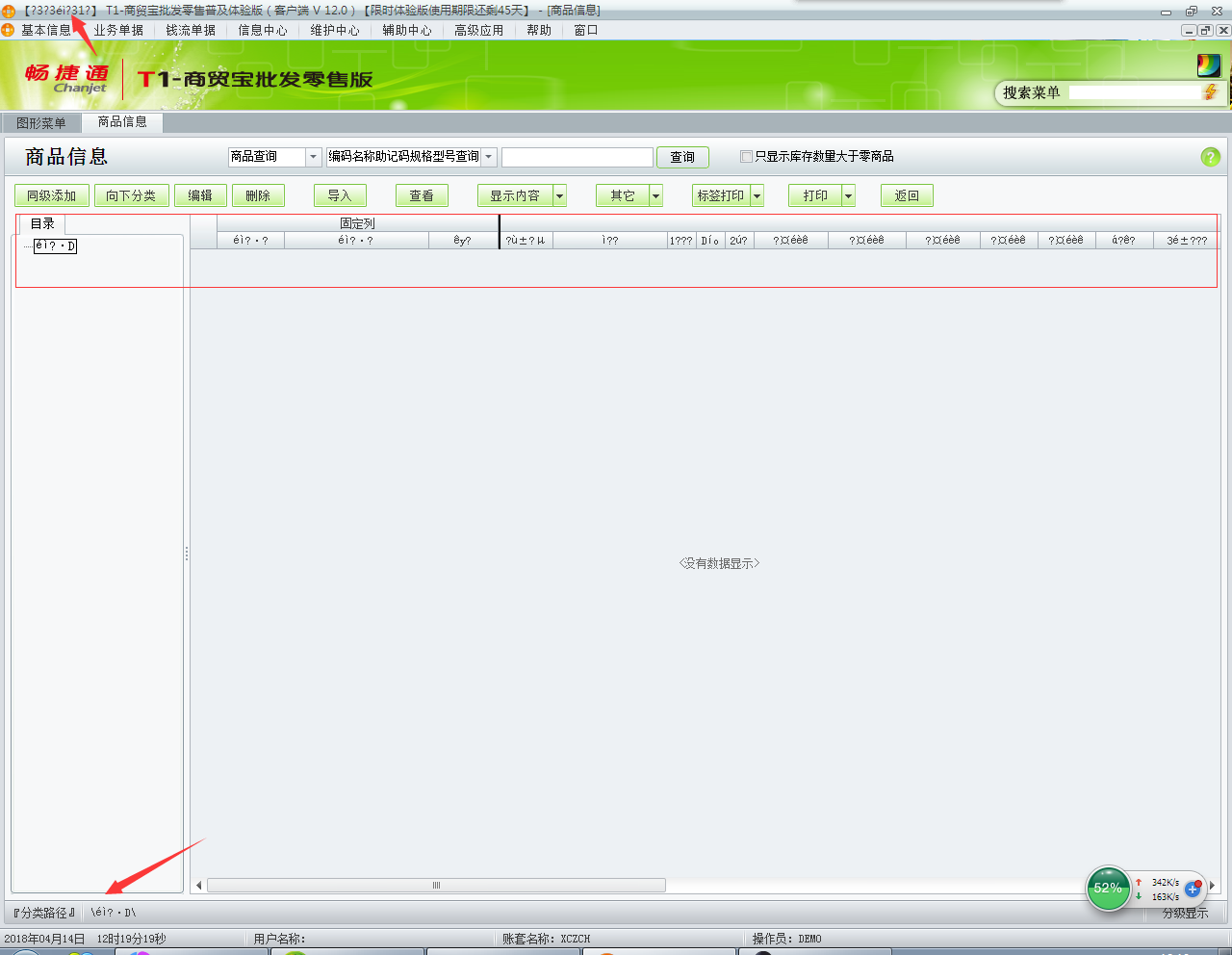
Task: Click the 同级添加 button
Action: pos(52,195)
